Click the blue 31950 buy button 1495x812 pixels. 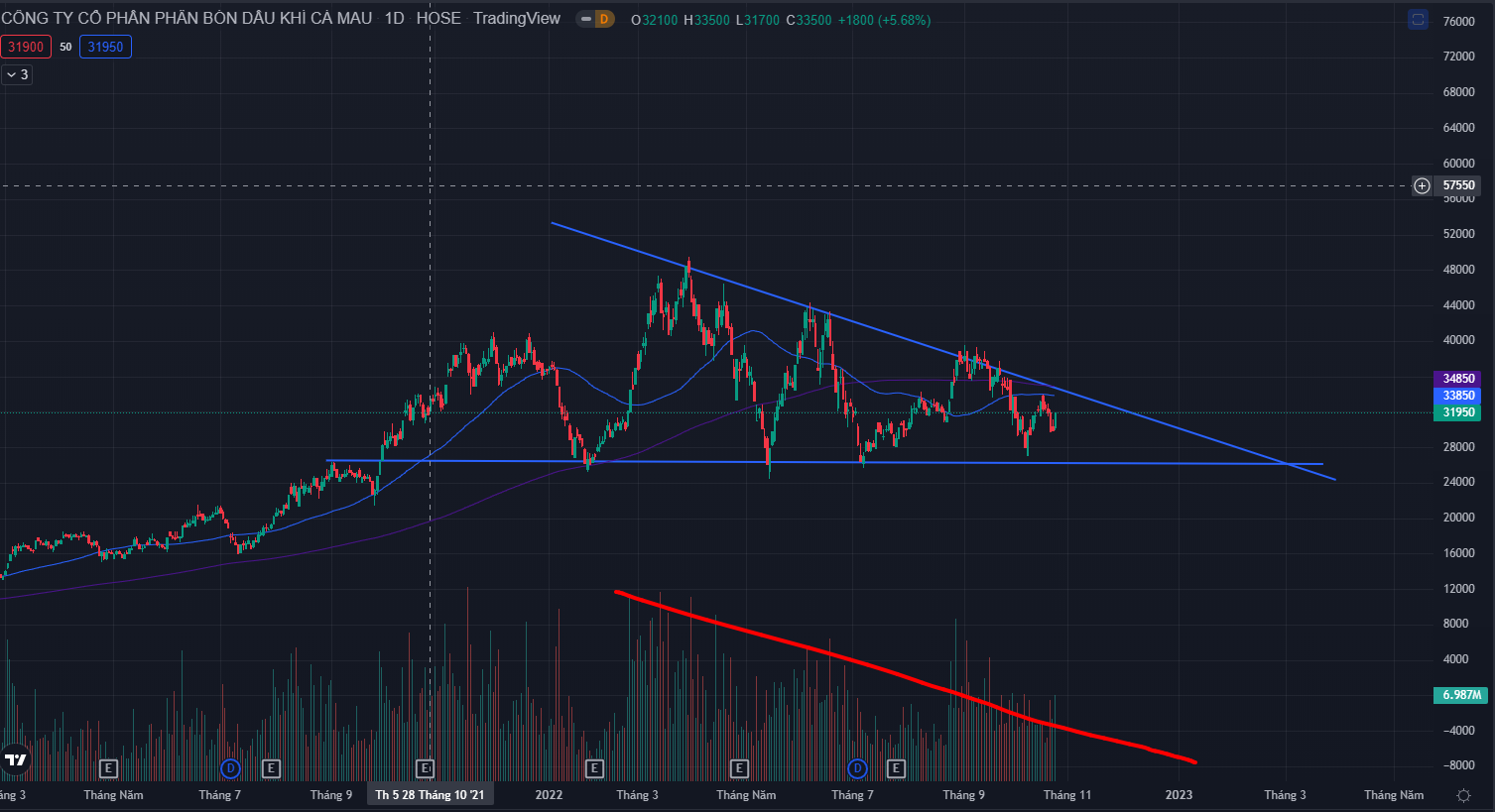click(105, 47)
